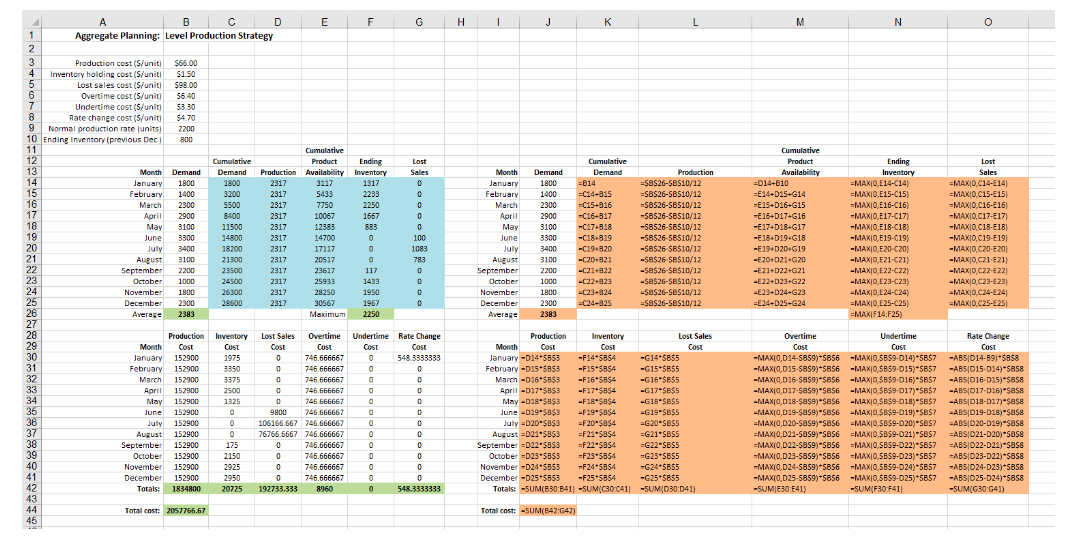Click the formula '=SUM(B30:B41)'
The height and width of the screenshot is (560, 1079).
548,488
